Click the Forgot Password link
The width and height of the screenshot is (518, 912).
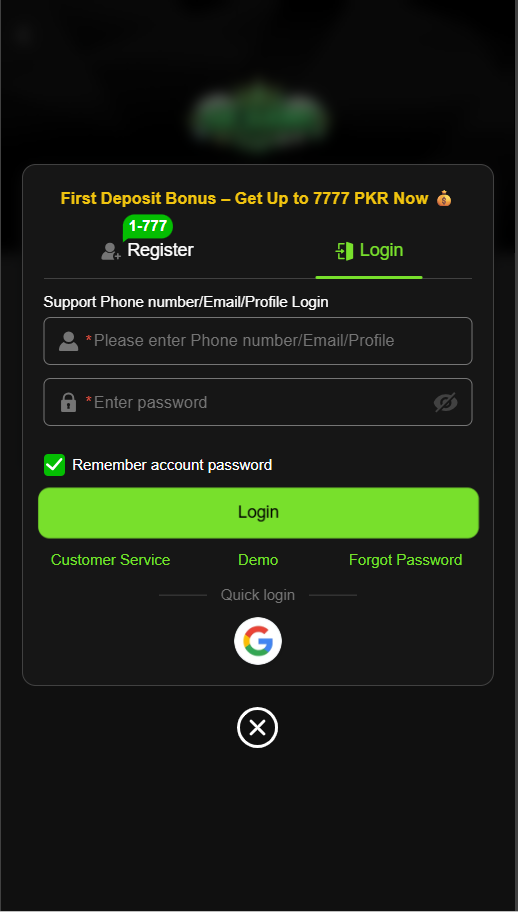(x=406, y=560)
